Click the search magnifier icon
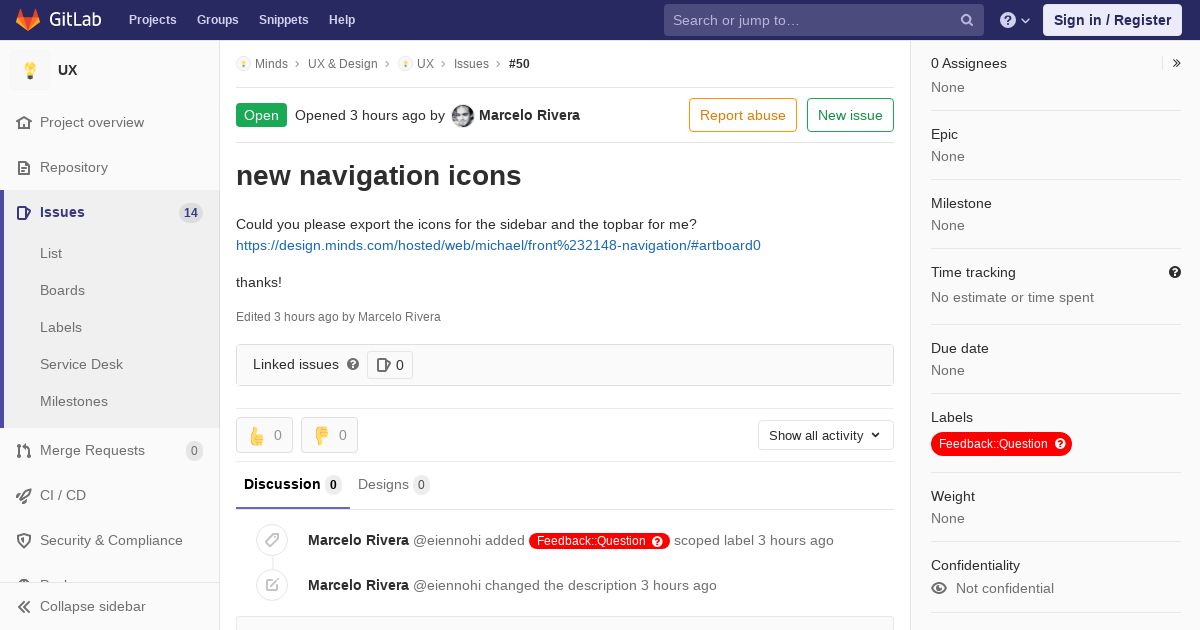The image size is (1200, 630). click(x=967, y=20)
